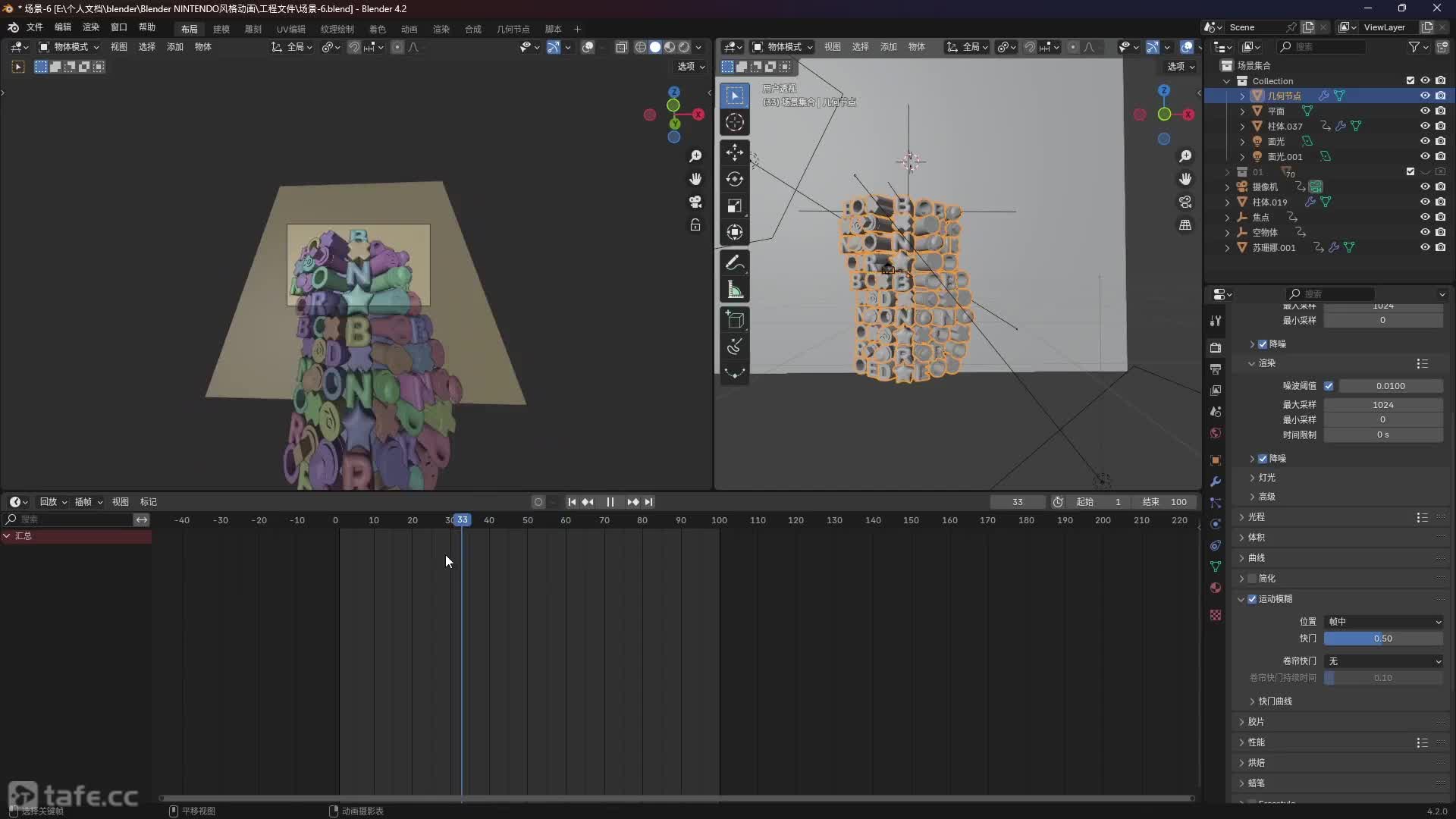Pause the animation playback
The width and height of the screenshot is (1456, 819).
click(x=610, y=502)
